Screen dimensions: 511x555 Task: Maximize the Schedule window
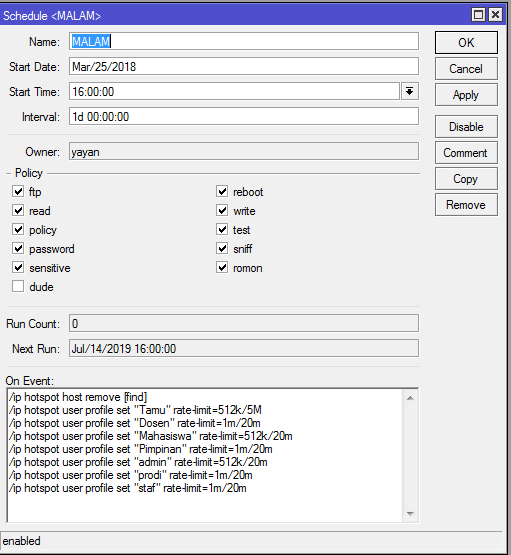478,15
